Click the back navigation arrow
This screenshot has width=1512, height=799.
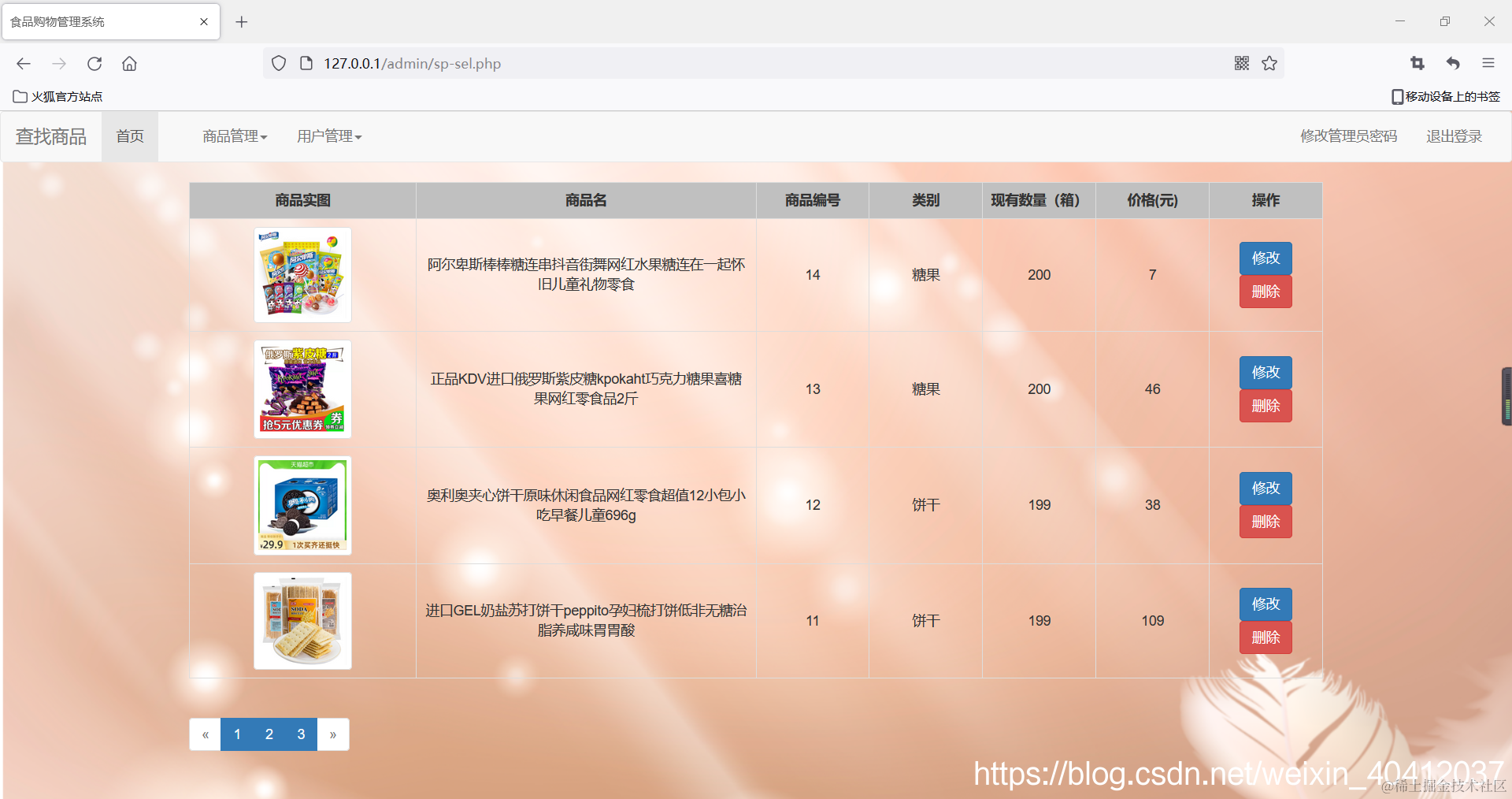point(23,64)
